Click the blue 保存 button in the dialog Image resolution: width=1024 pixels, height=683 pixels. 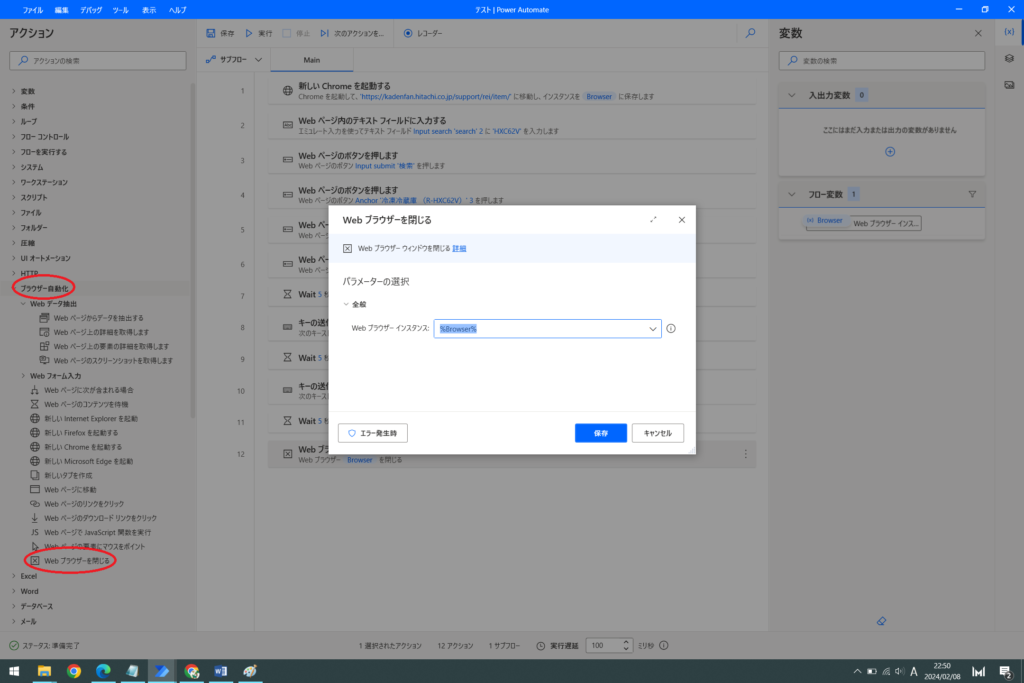click(x=600, y=433)
